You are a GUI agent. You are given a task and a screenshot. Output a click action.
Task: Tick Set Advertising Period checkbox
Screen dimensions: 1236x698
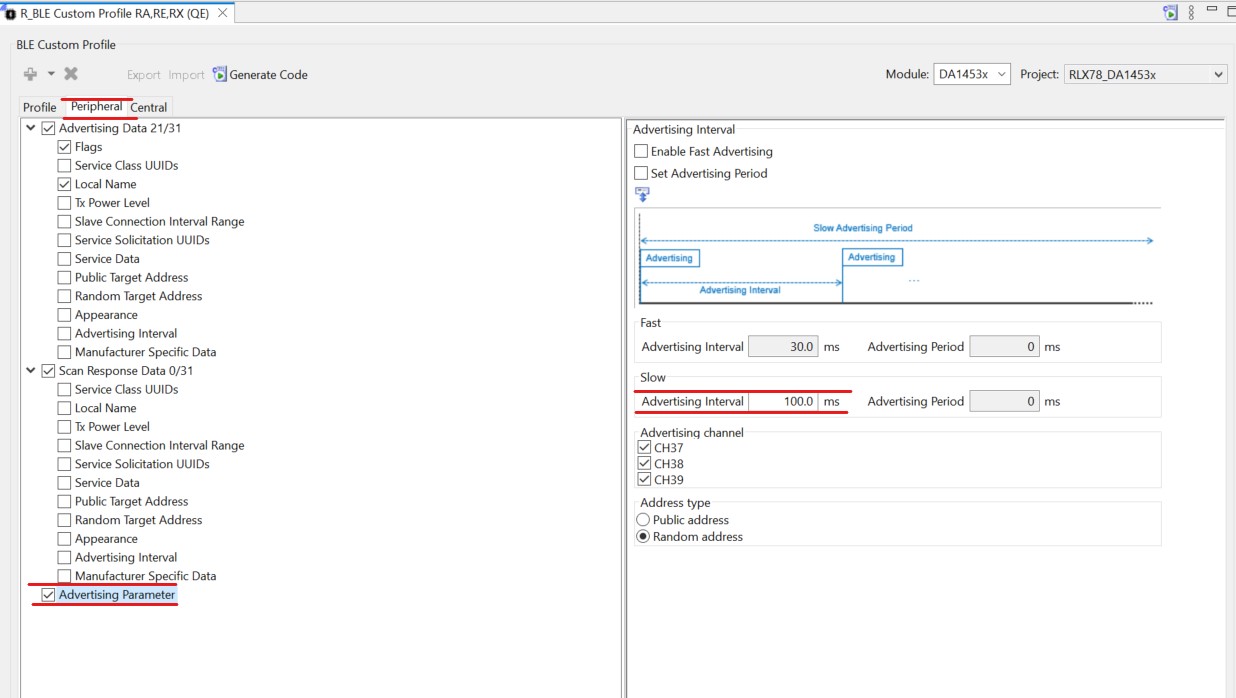(641, 173)
